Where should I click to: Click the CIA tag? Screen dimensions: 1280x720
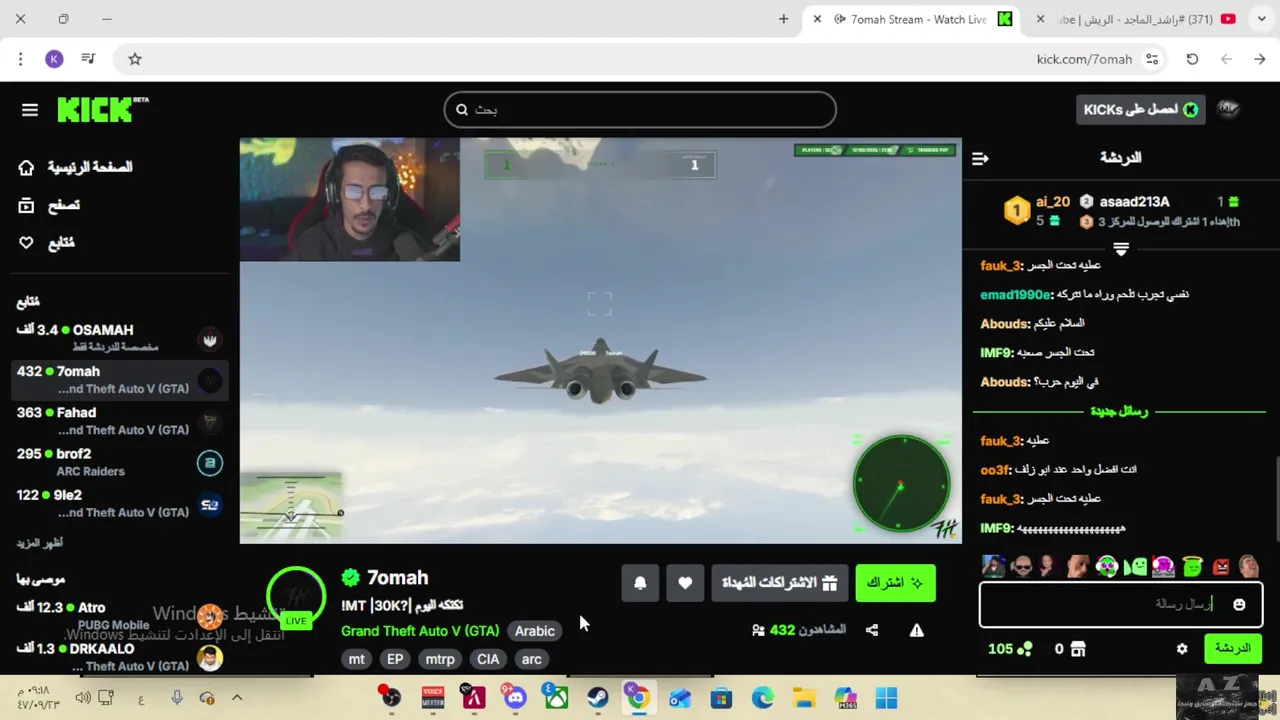[x=488, y=659]
